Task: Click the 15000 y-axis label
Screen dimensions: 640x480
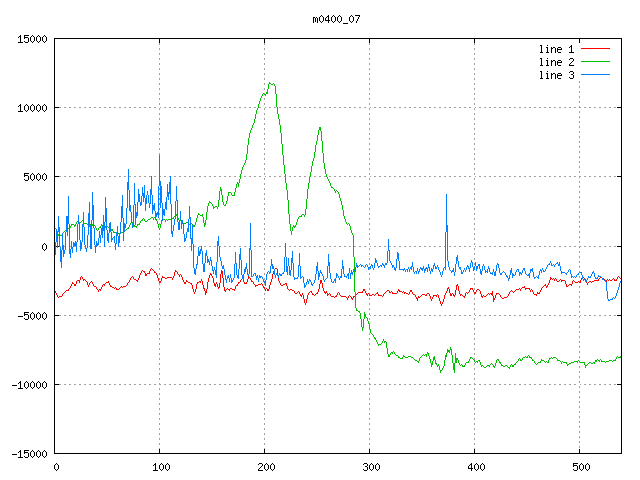Action: (29, 39)
